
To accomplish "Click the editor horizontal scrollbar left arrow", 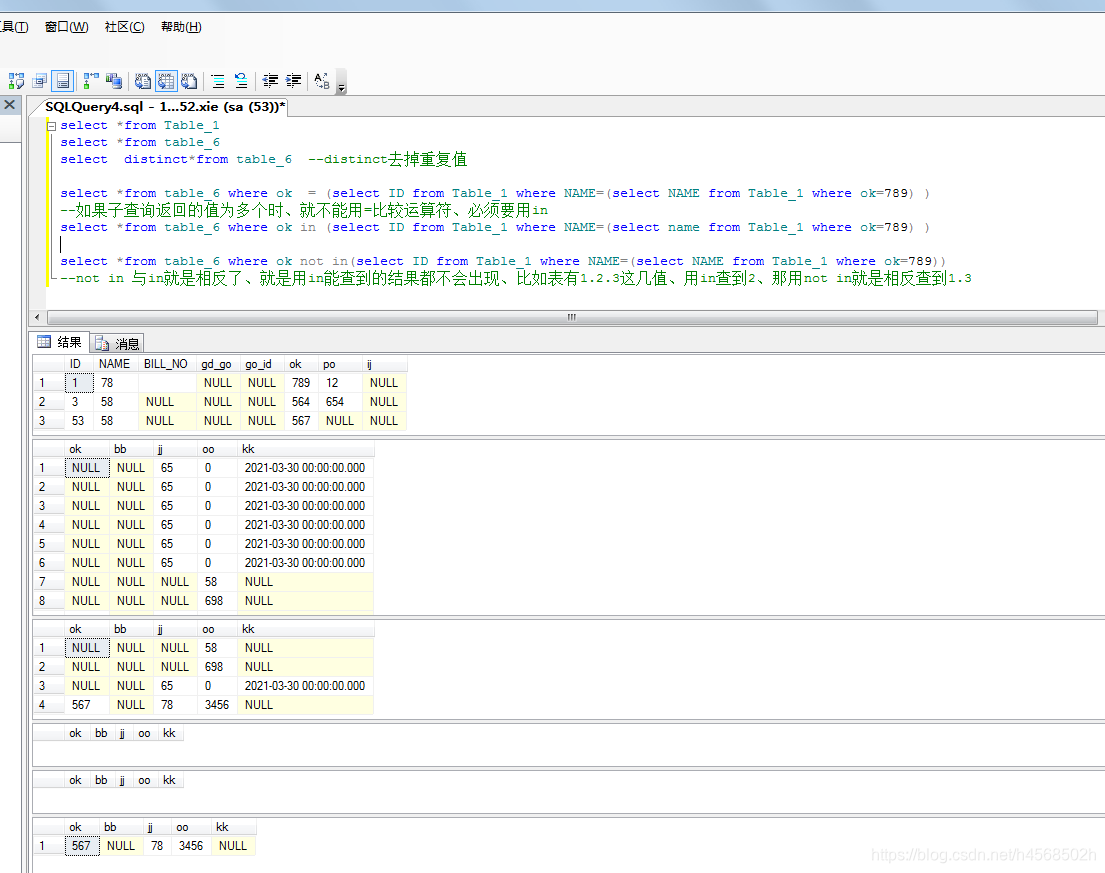I will [37, 317].
